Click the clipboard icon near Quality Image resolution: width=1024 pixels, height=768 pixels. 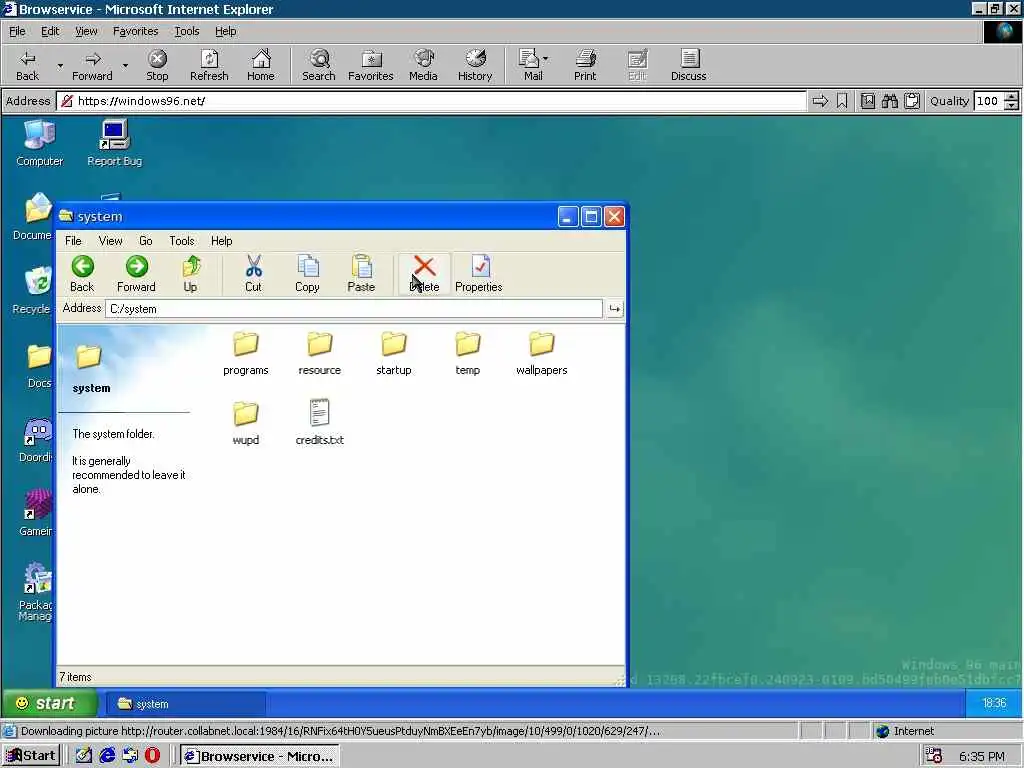[x=912, y=101]
